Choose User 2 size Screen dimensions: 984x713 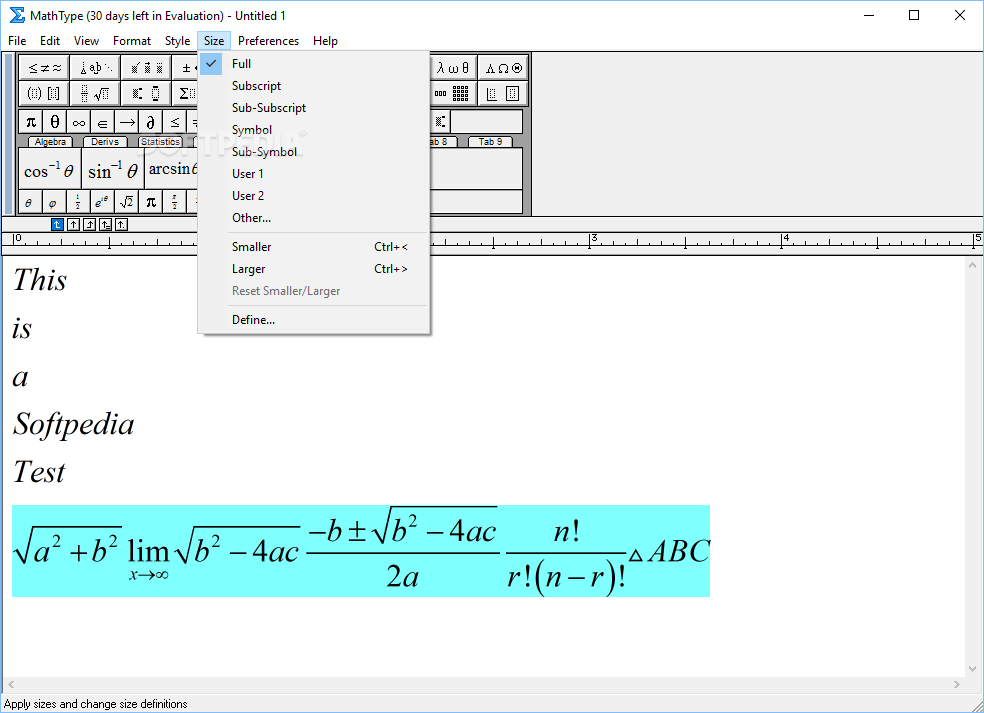click(x=314, y=195)
